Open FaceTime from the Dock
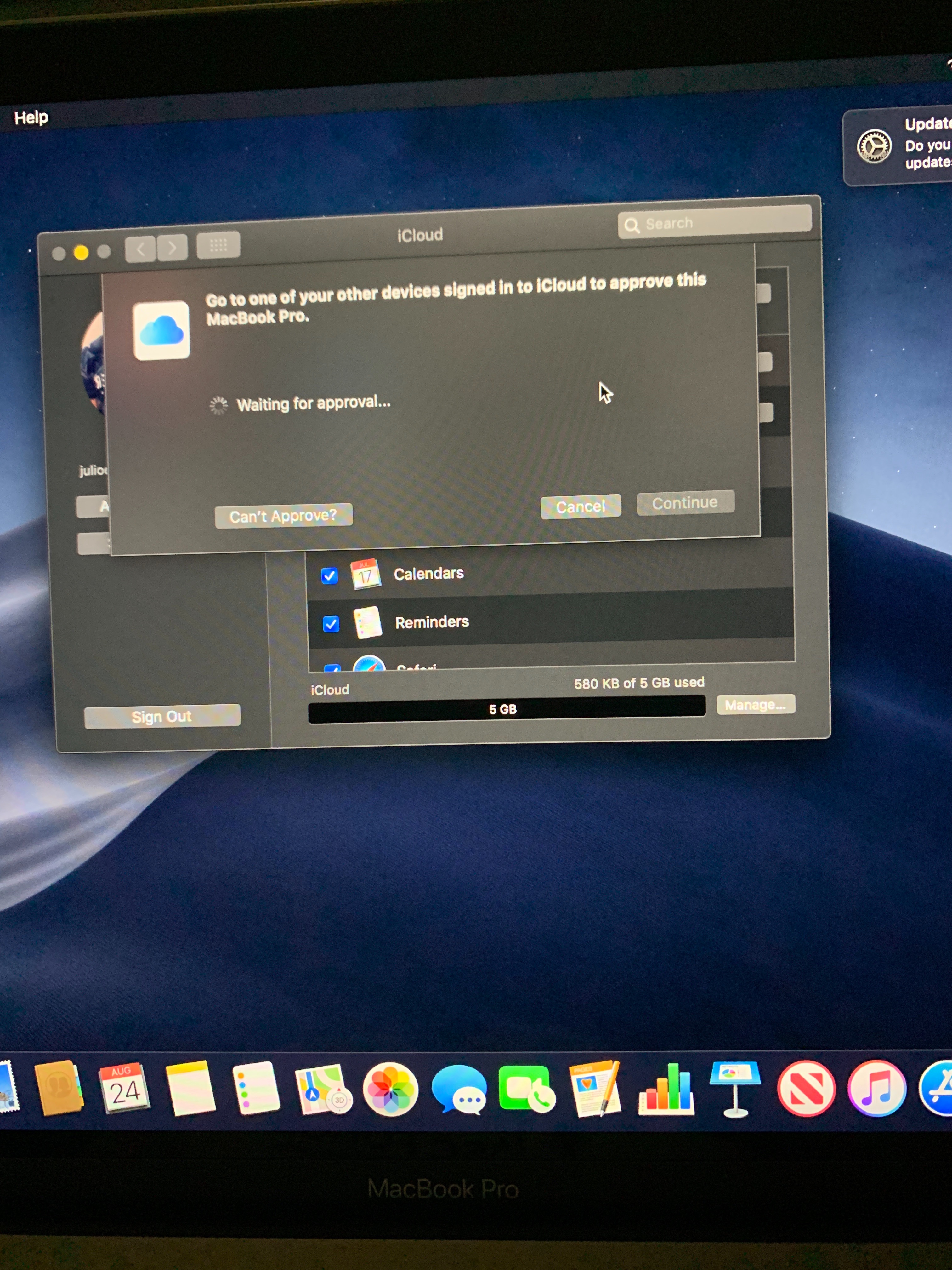This screenshot has width=952, height=1270. 526,1089
